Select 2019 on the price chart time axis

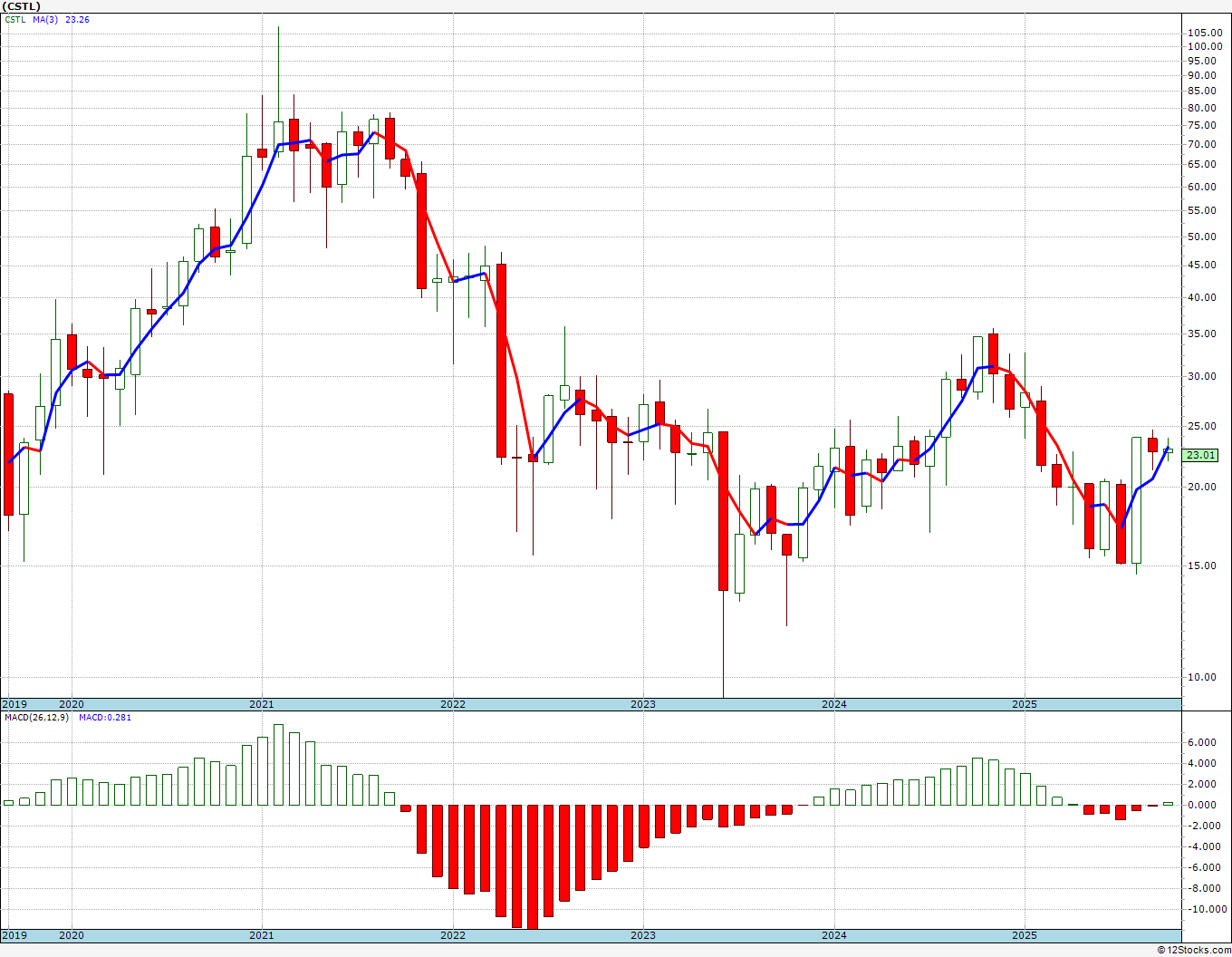[x=14, y=704]
